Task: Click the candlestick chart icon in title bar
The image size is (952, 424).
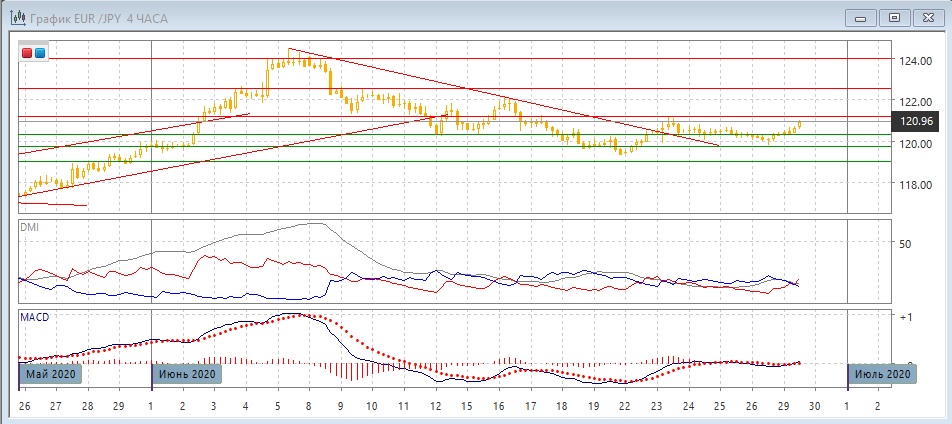Action: 12,16
